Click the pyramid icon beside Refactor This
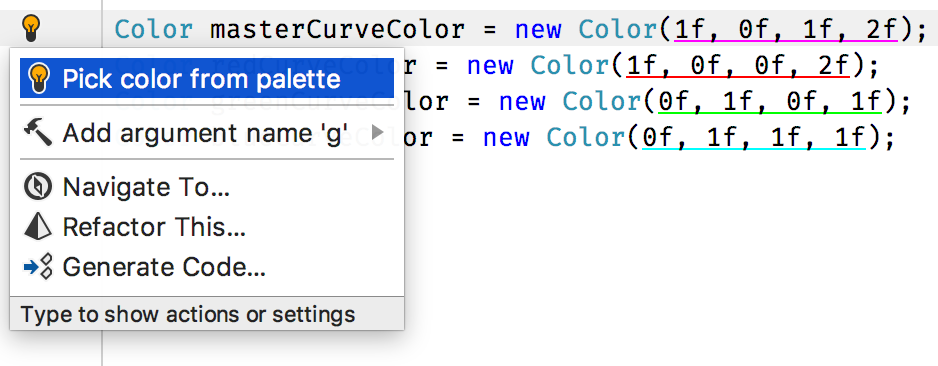938x366 pixels. [39, 227]
